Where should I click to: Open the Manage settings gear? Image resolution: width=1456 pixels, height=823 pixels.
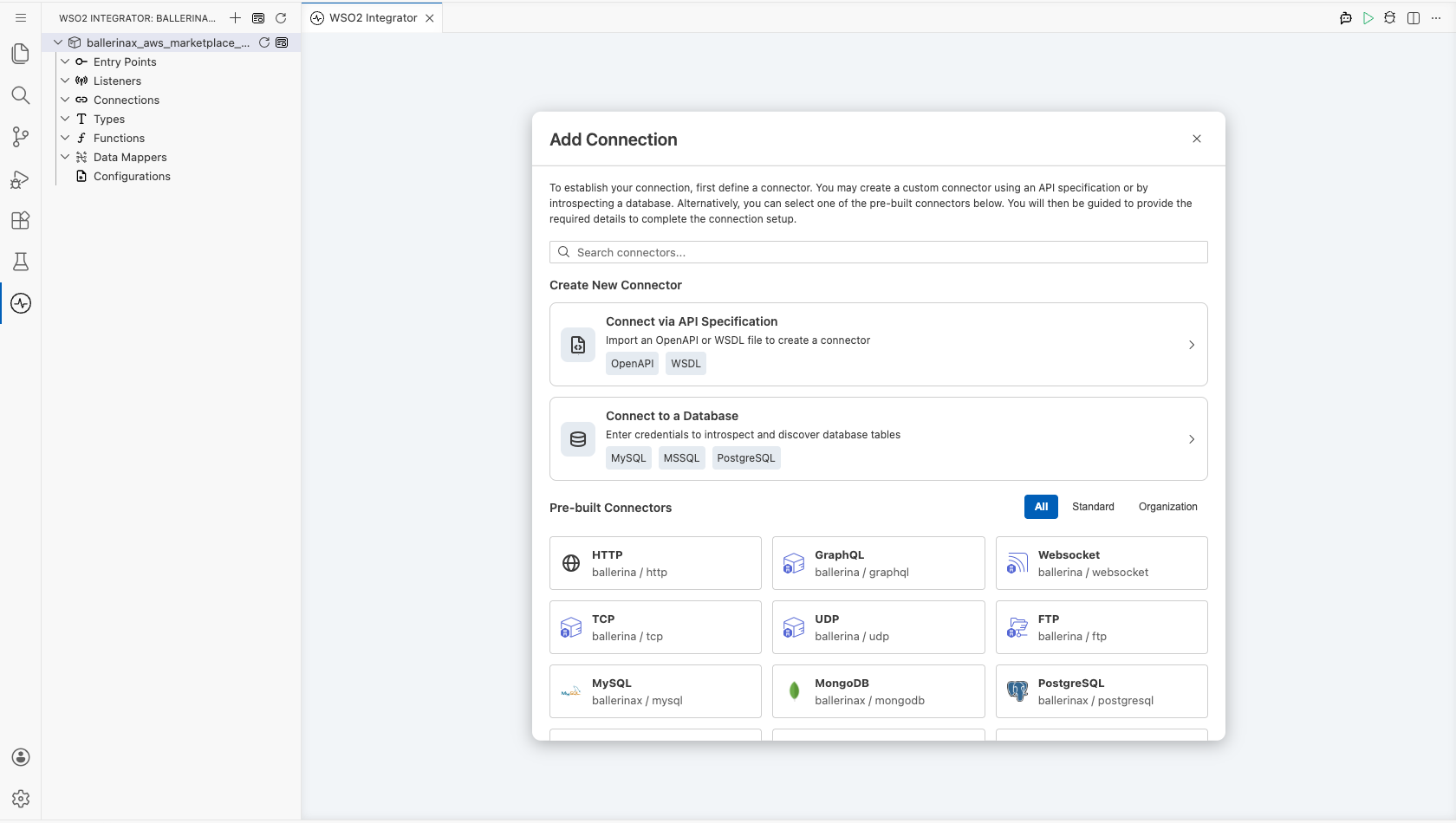pyautogui.click(x=21, y=799)
